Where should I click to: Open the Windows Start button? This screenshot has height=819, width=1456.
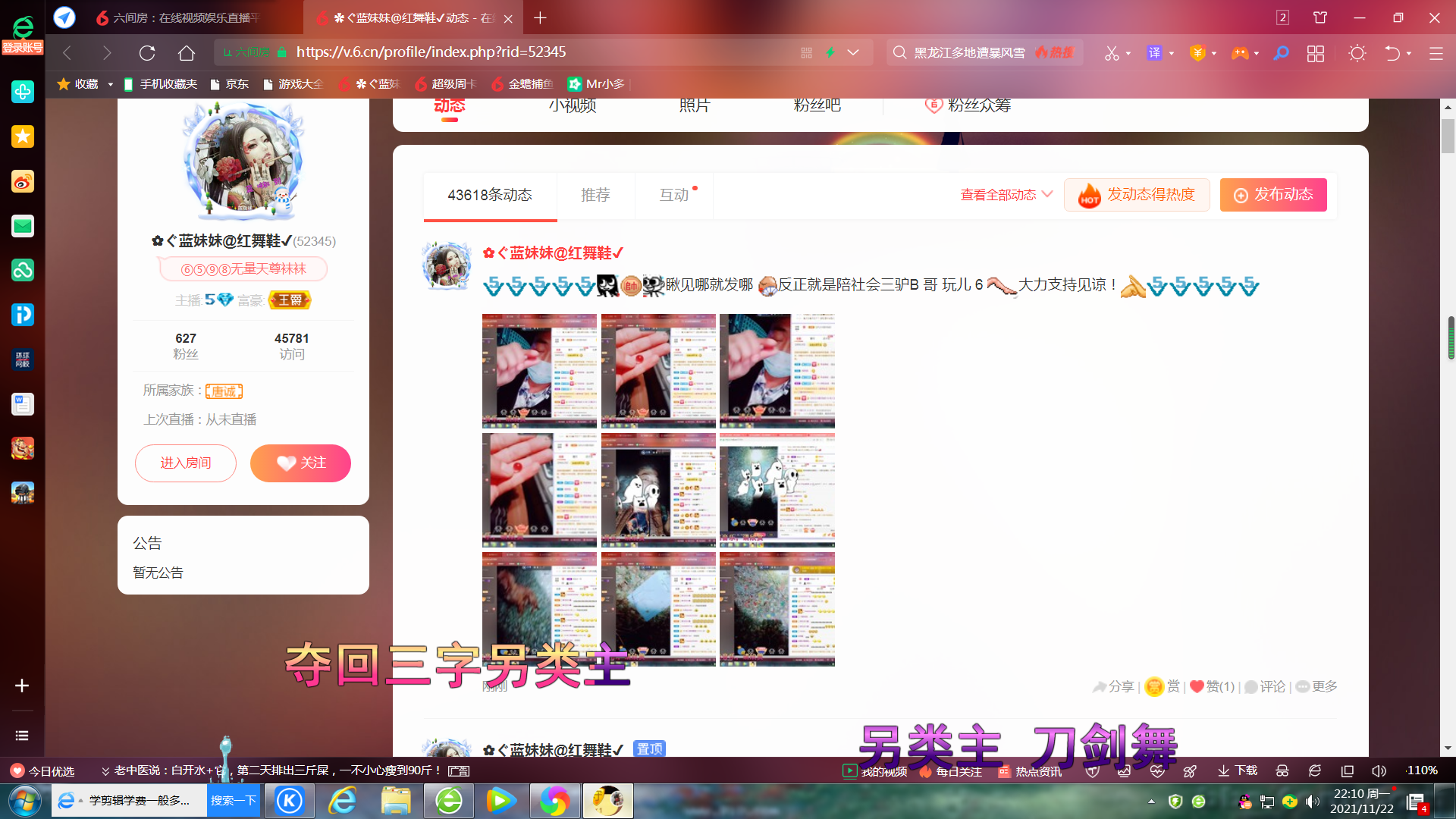tap(25, 801)
